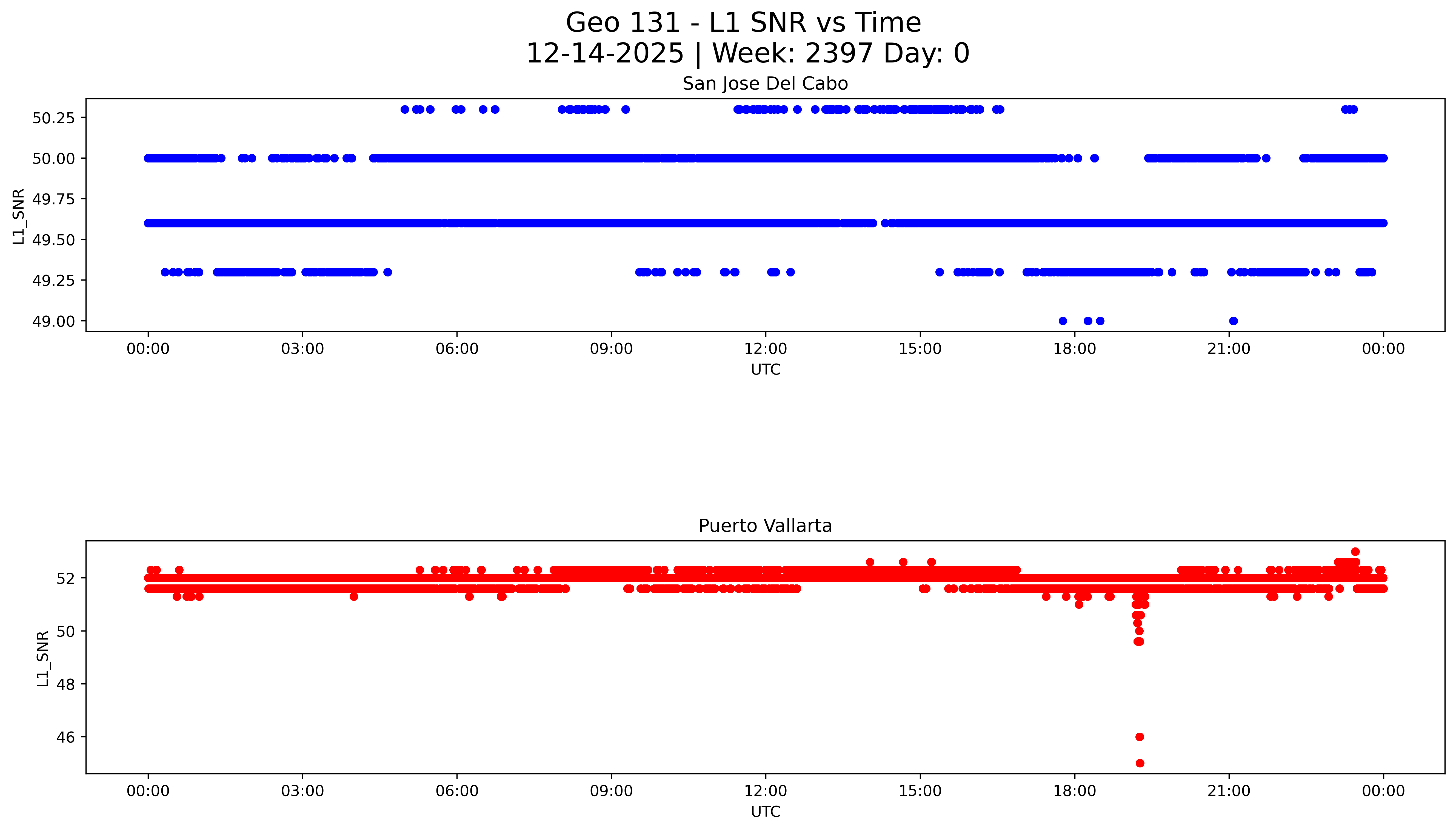Click the 50.25 y-axis tick label
Image resolution: width=1456 pixels, height=831 pixels.
pyautogui.click(x=53, y=118)
